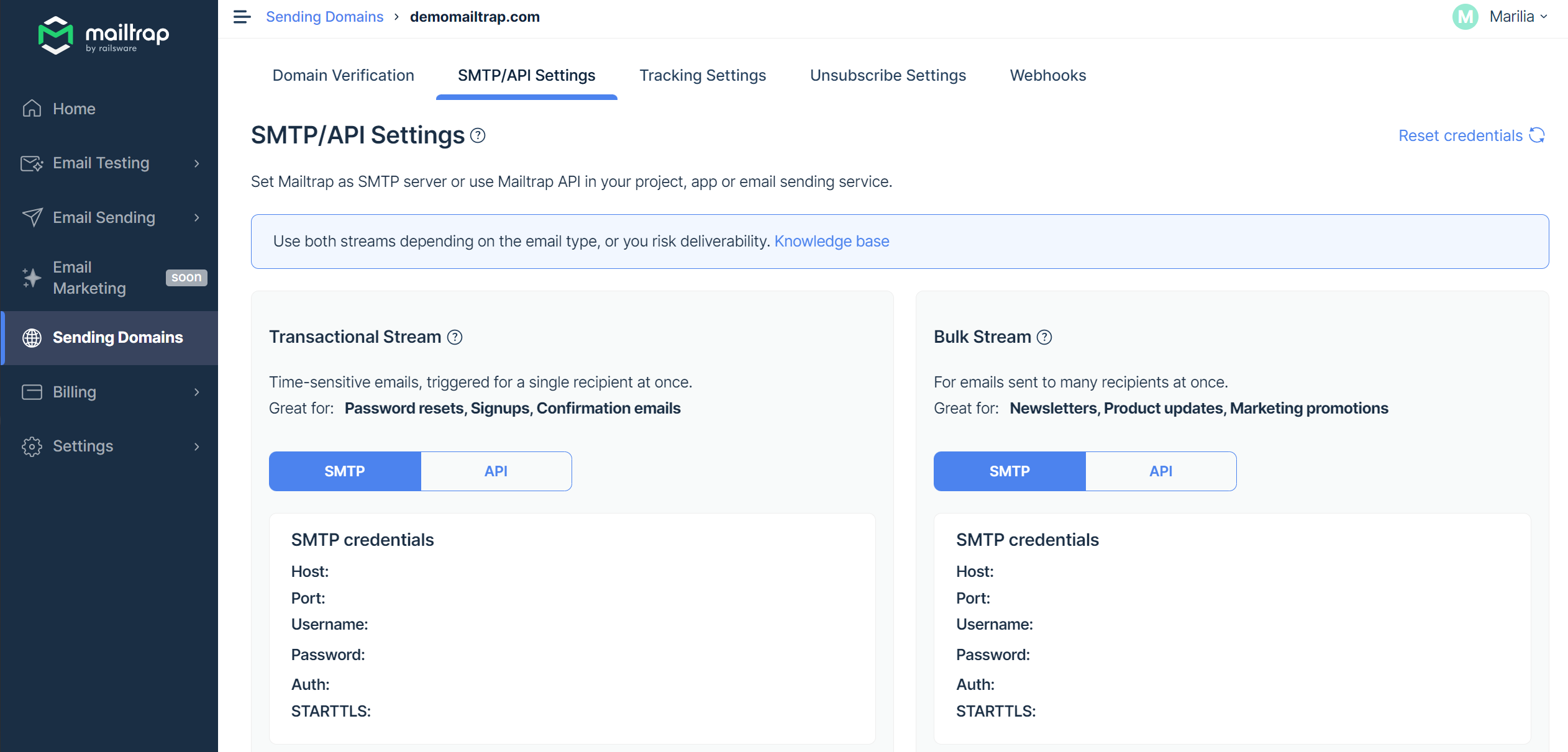The image size is (1568, 752).
Task: Select API in Transactional Stream
Action: [496, 471]
